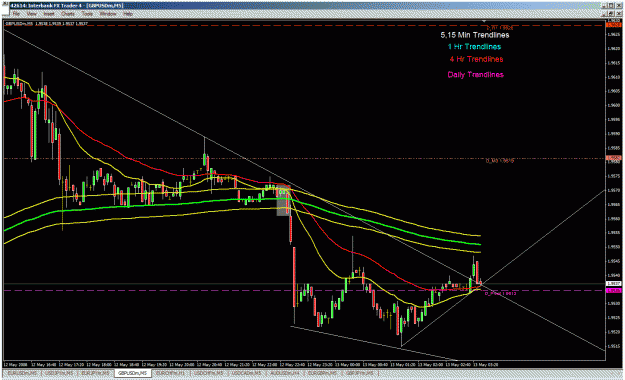Switch to AUDUSDm,H4 chart tab
The width and height of the screenshot is (625, 380).
pyautogui.click(x=284, y=373)
